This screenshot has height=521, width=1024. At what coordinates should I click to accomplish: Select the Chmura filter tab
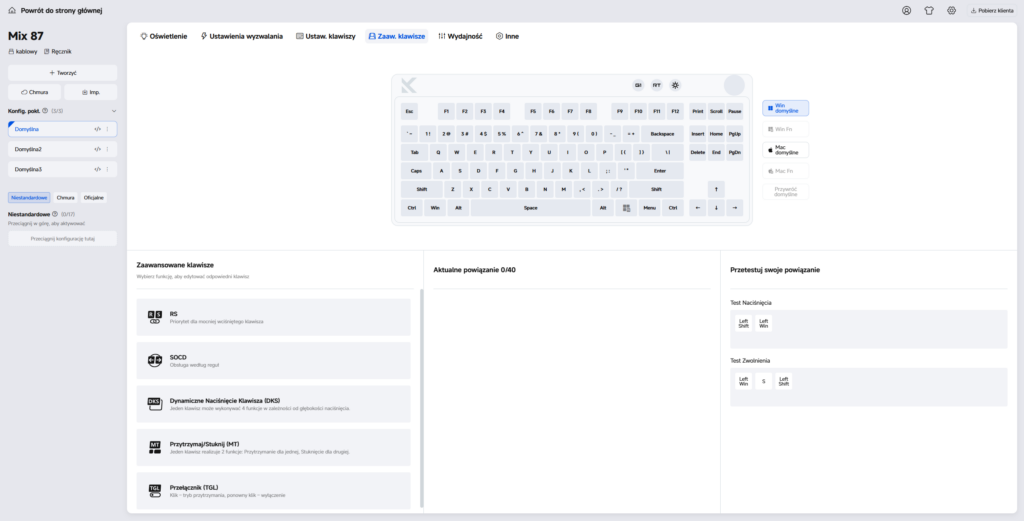click(65, 197)
